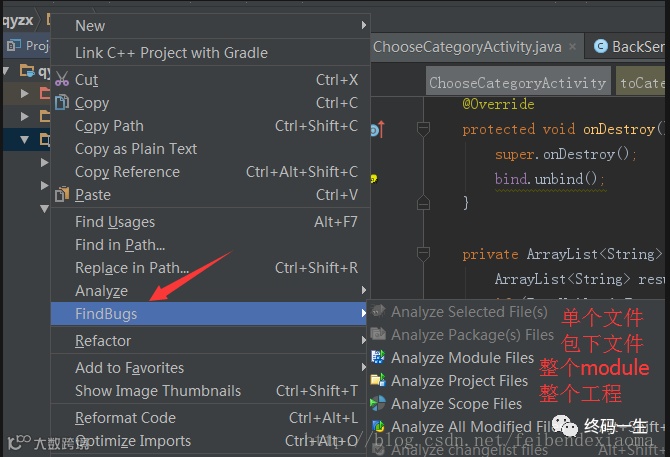This screenshot has height=457, width=670.
Task: Expand the Analyze submenu
Action: pos(101,290)
